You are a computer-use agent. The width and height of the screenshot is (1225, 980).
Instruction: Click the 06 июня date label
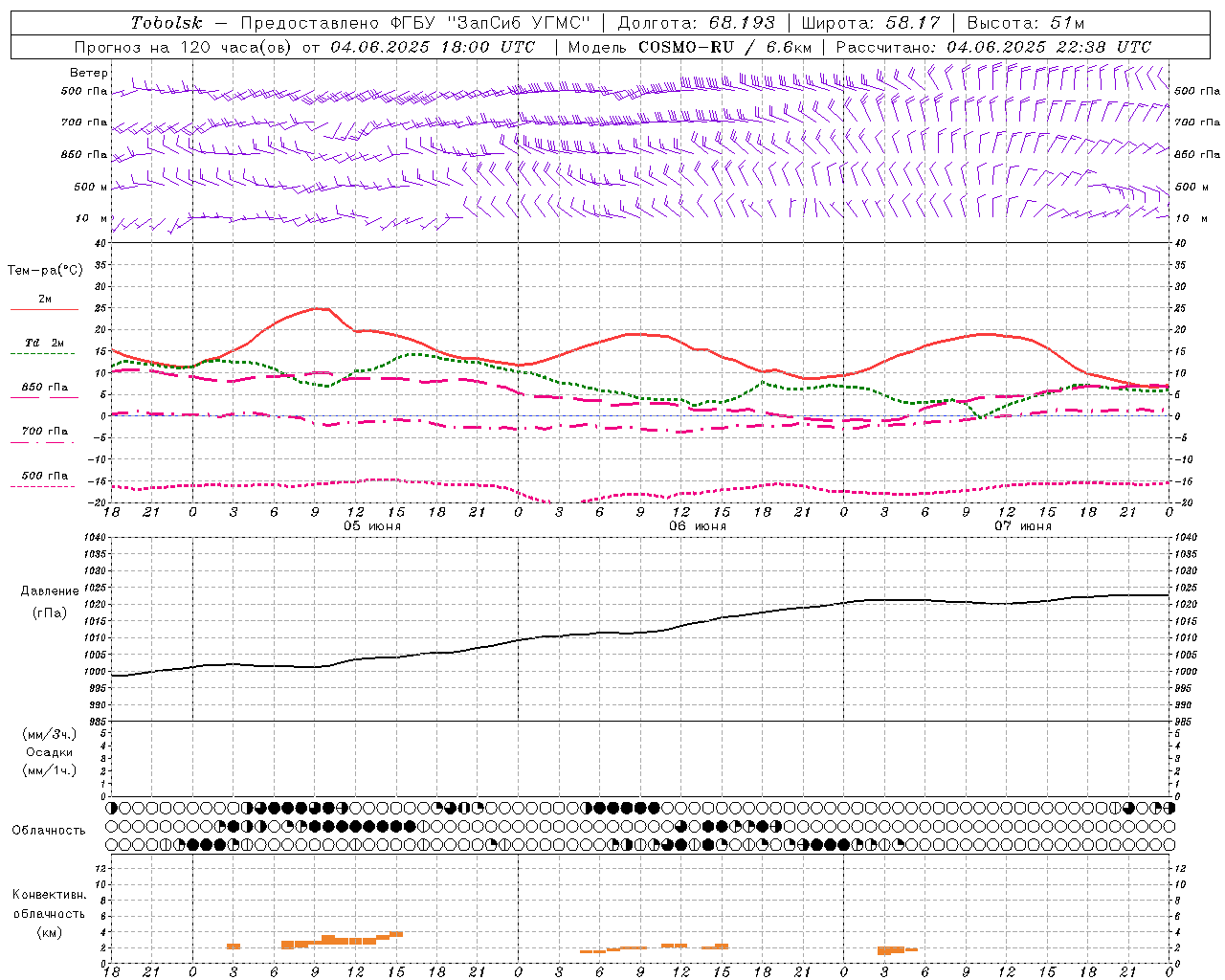697,526
